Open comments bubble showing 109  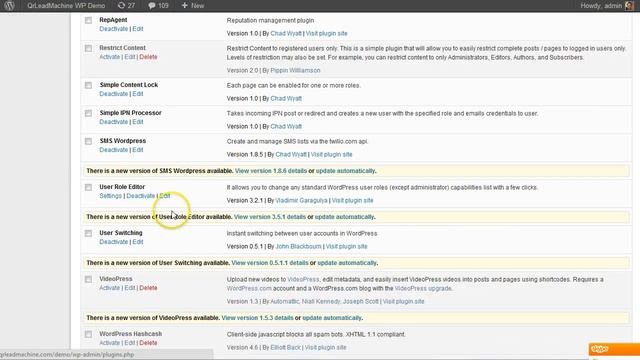coord(158,6)
